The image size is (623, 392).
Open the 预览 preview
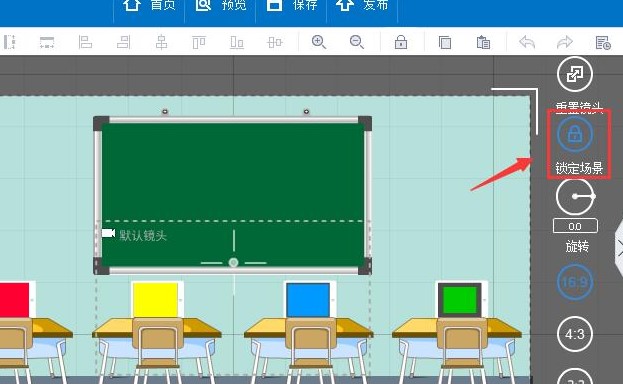tap(220, 6)
